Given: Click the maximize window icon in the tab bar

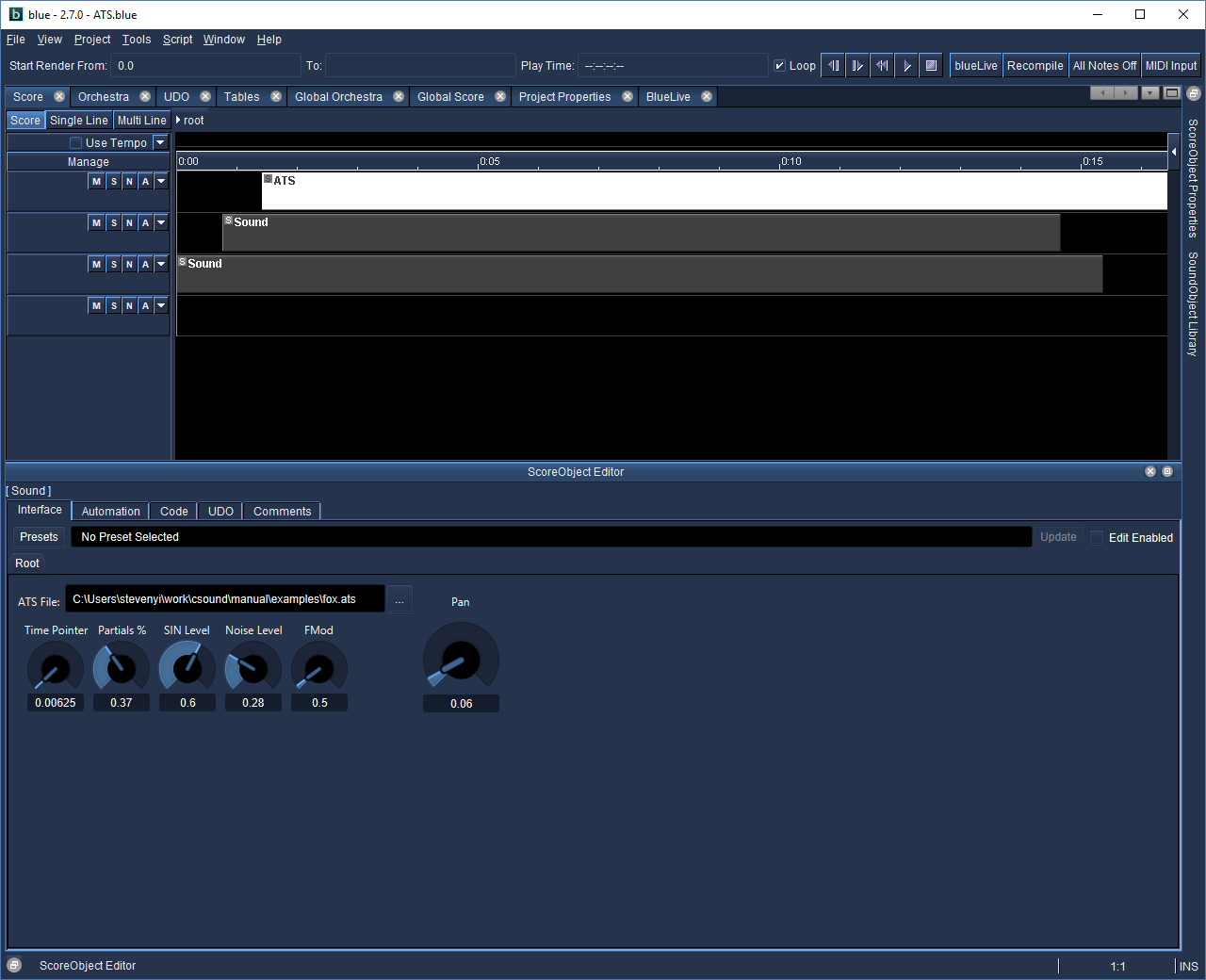Looking at the screenshot, I should [x=1171, y=93].
